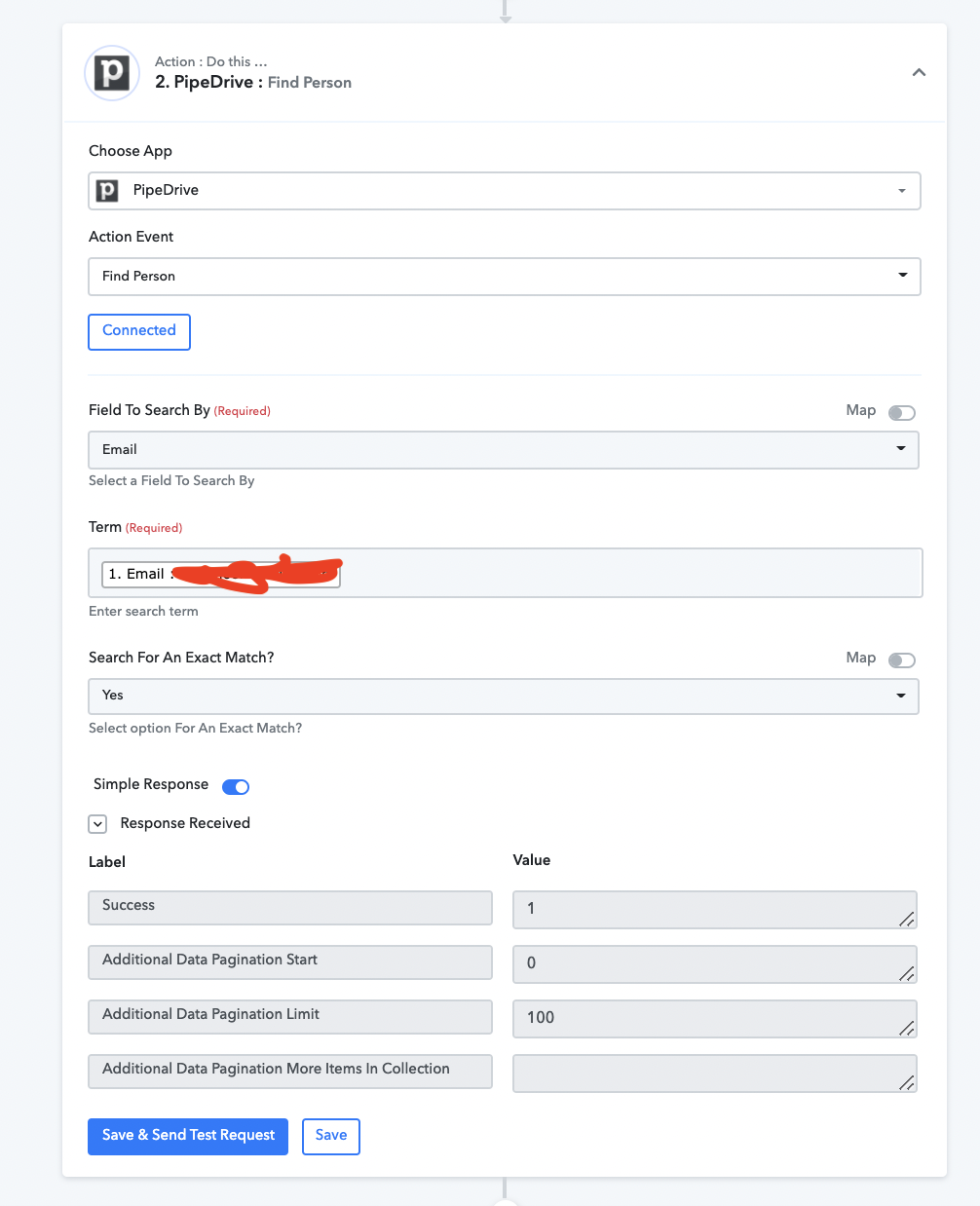Click the 'Enter search term' hint text

(x=143, y=612)
